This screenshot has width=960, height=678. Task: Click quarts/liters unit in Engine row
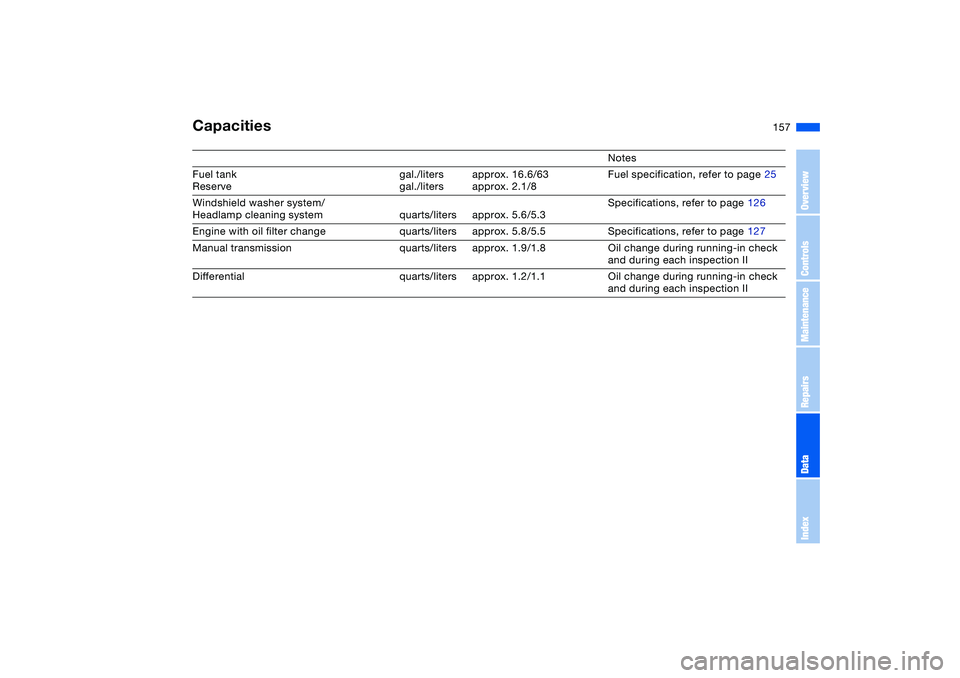tap(428, 232)
